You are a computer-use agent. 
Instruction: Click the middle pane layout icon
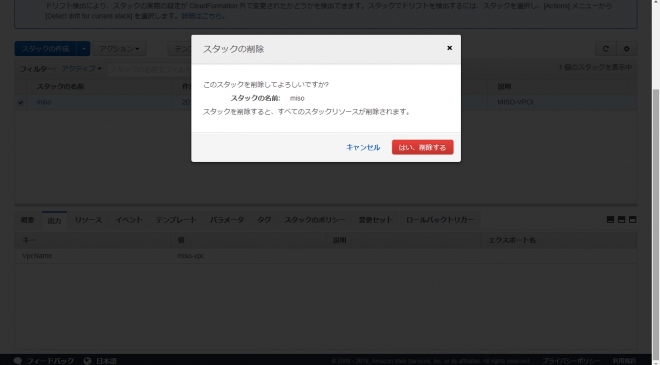pyautogui.click(x=621, y=220)
